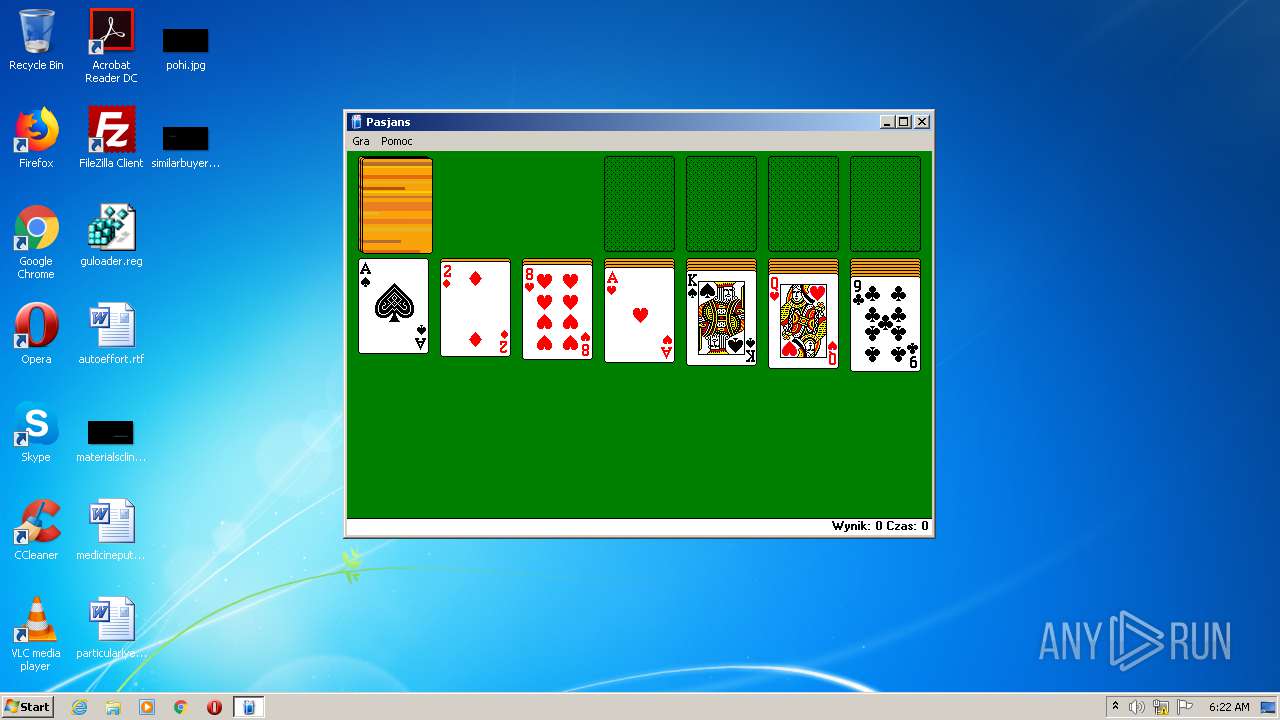Select the CCleaner desktop shortcut
The image size is (1280, 720).
click(36, 530)
